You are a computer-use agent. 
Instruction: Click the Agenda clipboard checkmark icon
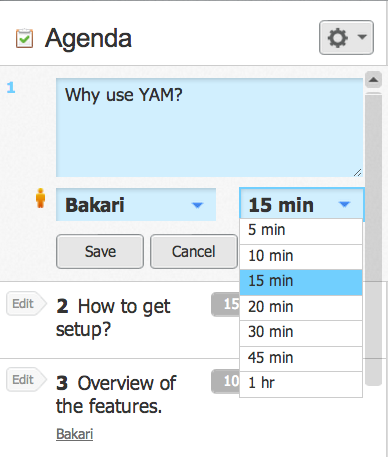(x=24, y=38)
